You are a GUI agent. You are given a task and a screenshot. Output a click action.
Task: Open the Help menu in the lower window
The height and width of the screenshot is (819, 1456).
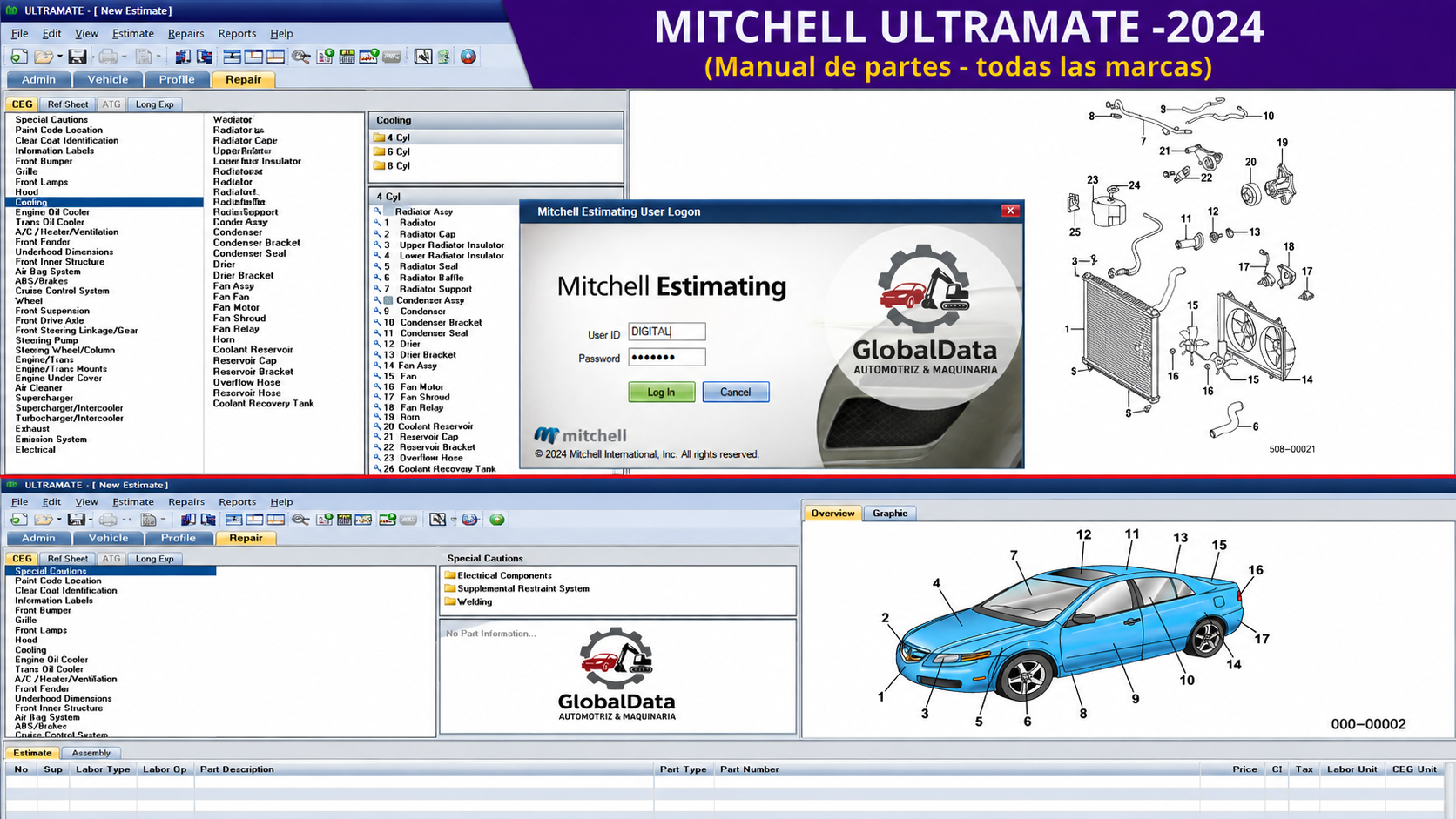[281, 501]
